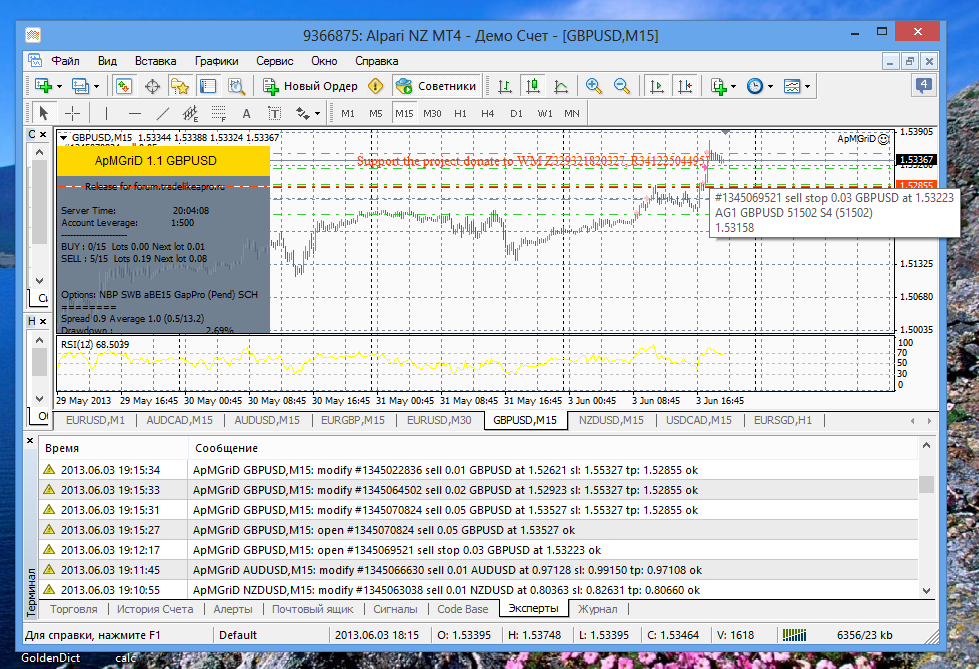Select the Fibonacci retracement tool
Viewport: 979px width, 669px height.
218,113
